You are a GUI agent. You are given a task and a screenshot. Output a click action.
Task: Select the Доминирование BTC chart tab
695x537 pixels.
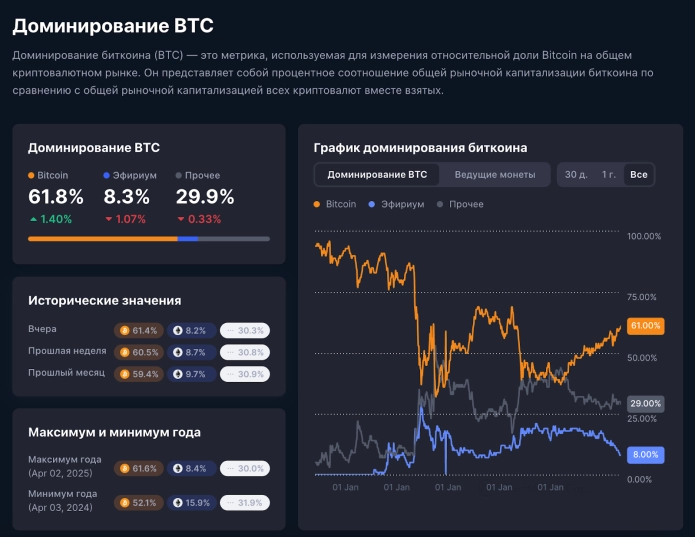[377, 174]
